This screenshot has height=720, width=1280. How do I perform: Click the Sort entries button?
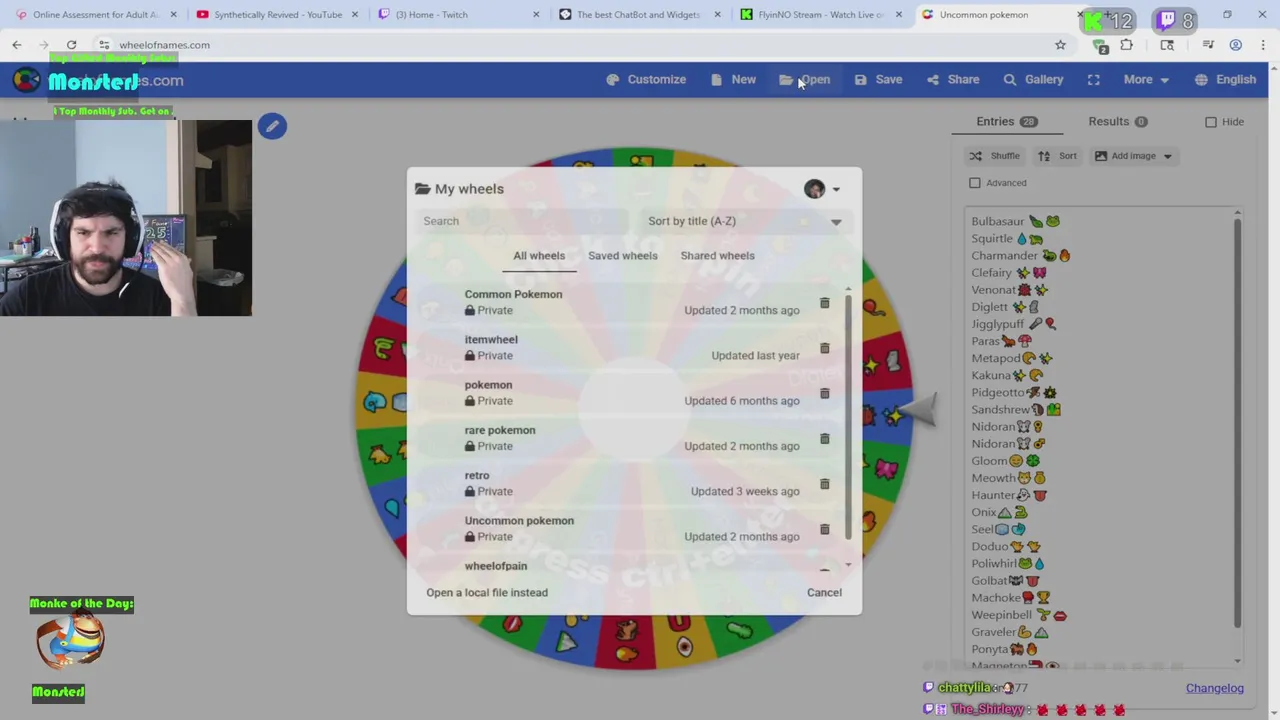point(1057,156)
